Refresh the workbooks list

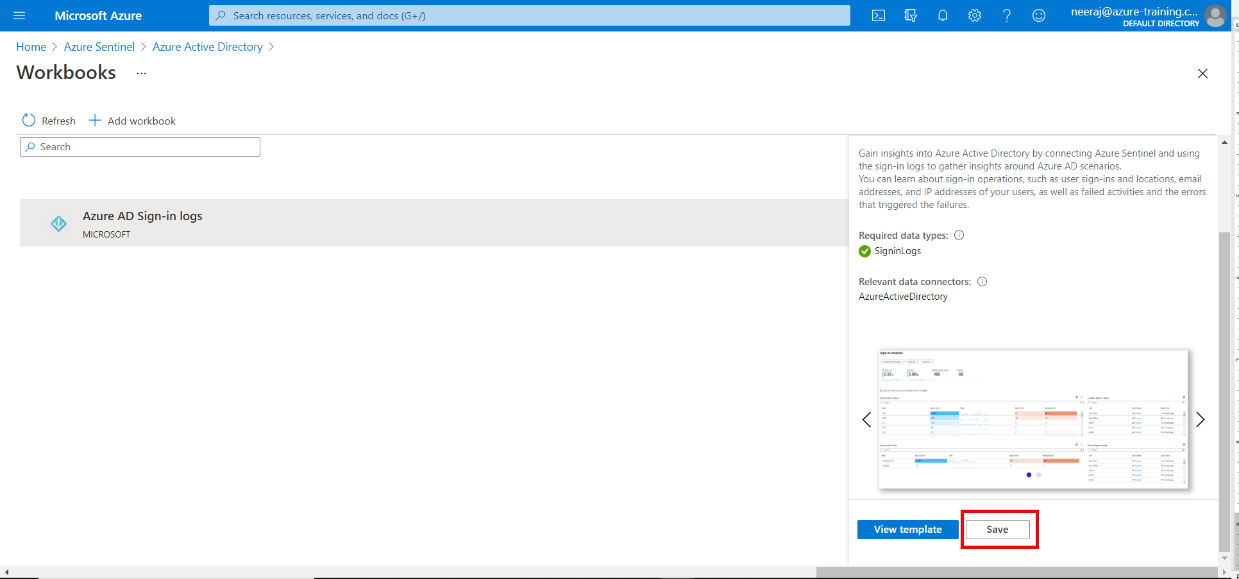[x=49, y=121]
